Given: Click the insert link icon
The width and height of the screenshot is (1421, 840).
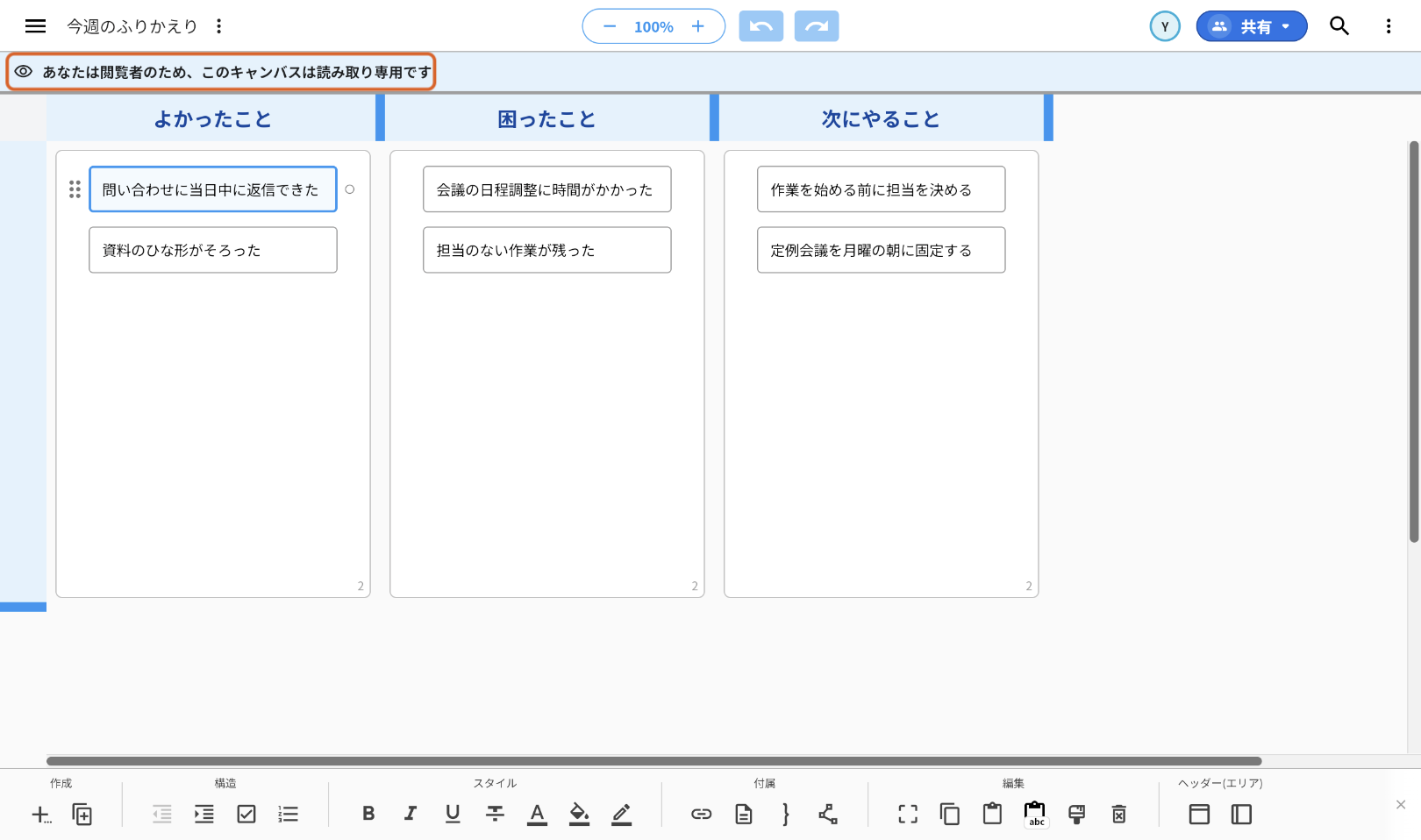Looking at the screenshot, I should pyautogui.click(x=702, y=815).
